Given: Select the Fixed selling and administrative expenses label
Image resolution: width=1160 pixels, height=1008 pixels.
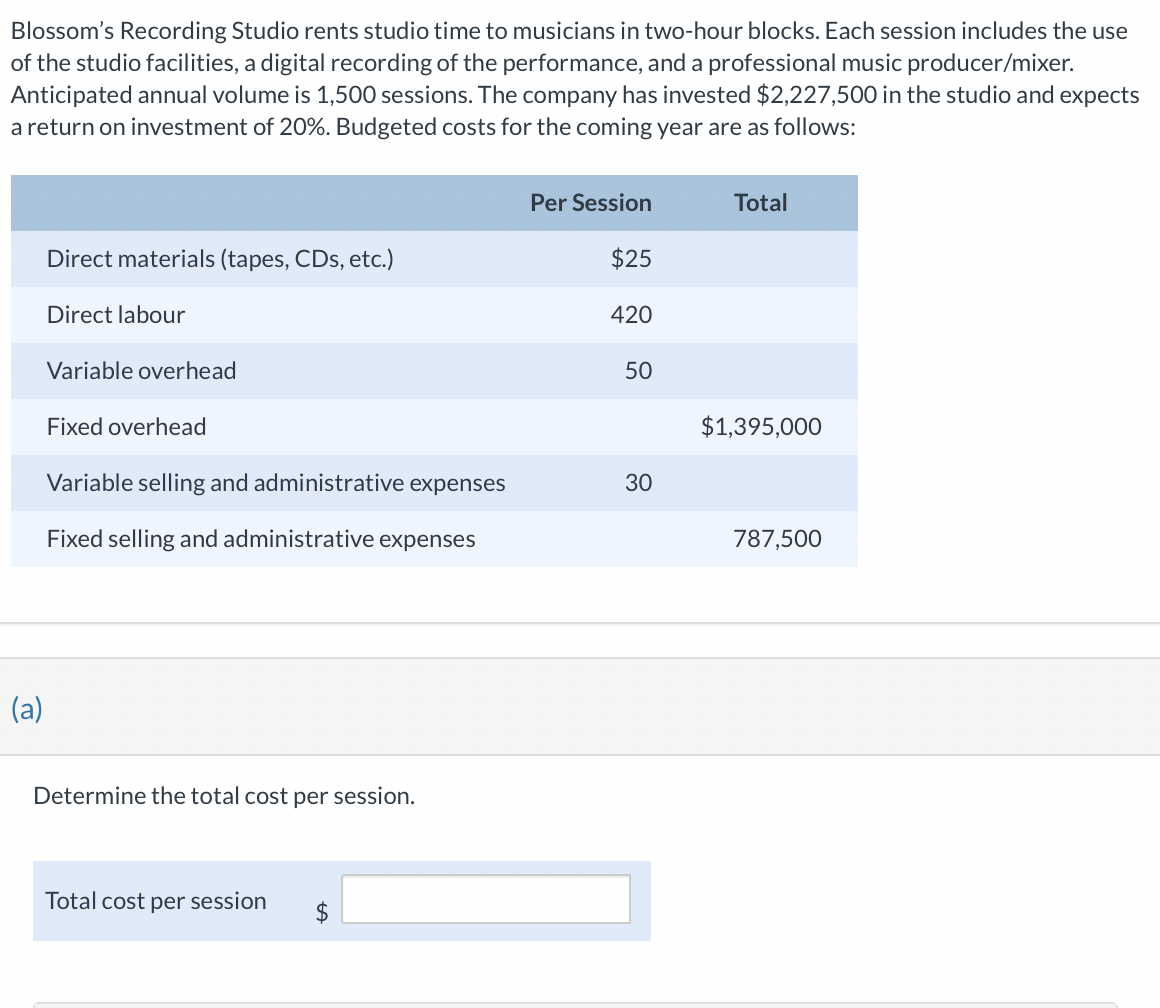Looking at the screenshot, I should [261, 539].
